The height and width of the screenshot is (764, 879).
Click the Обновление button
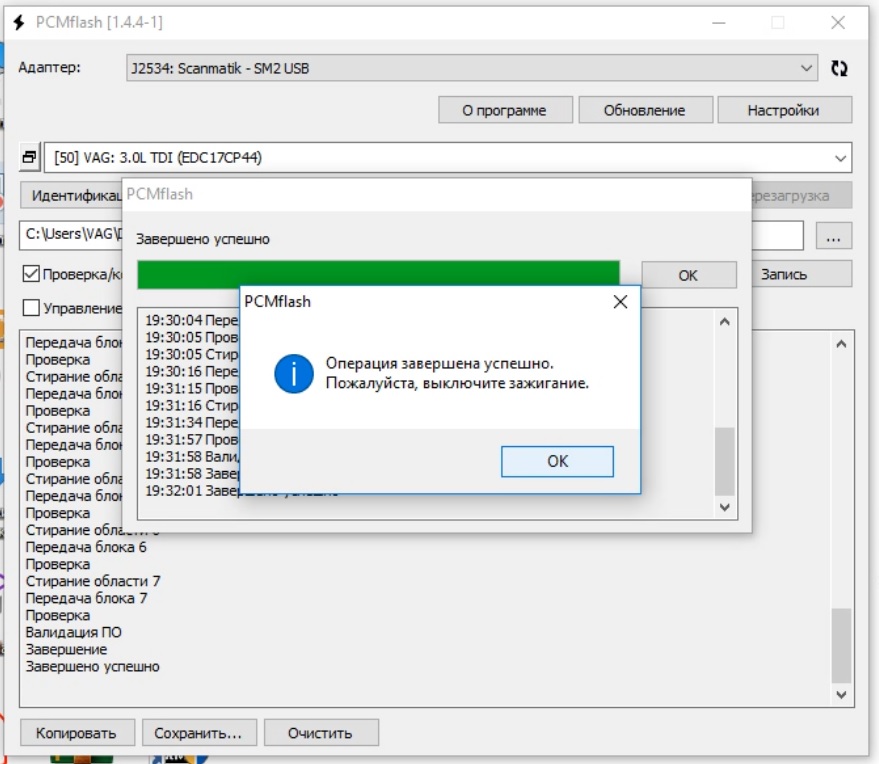[x=645, y=110]
